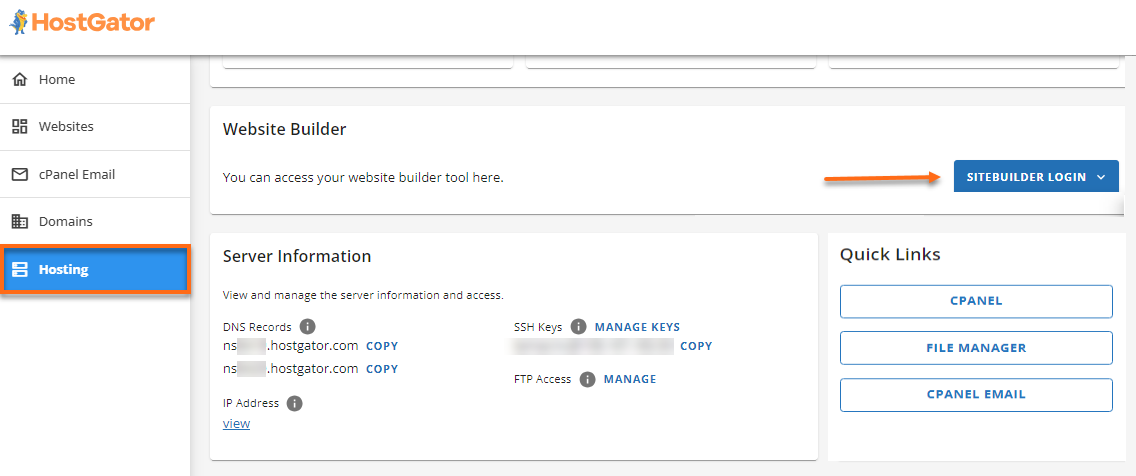Click the view link under IP Address
The image size is (1136, 476).
point(236,424)
